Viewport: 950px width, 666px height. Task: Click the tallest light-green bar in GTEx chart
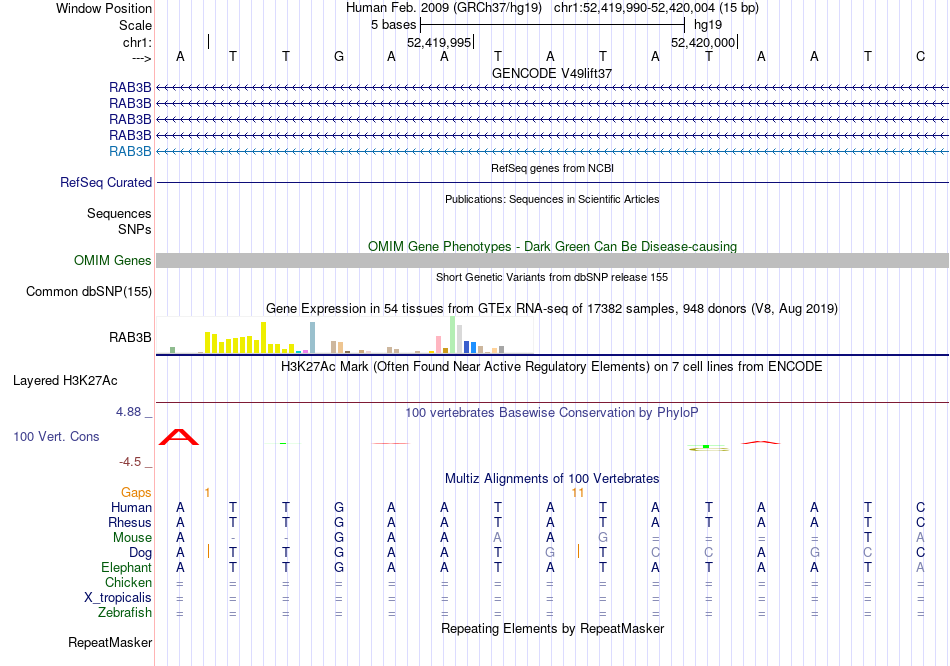[453, 335]
